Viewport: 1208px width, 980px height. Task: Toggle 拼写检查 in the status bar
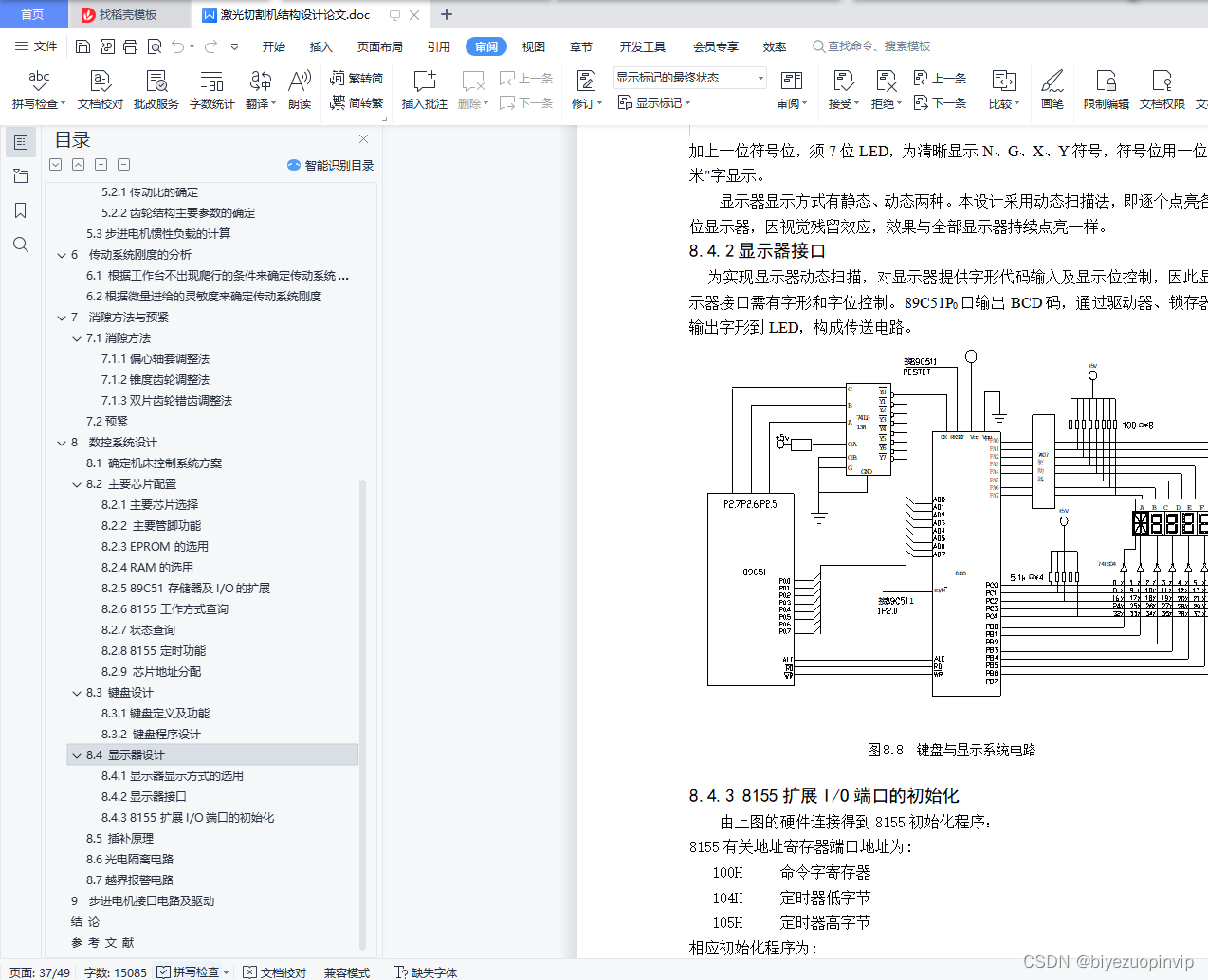193,972
